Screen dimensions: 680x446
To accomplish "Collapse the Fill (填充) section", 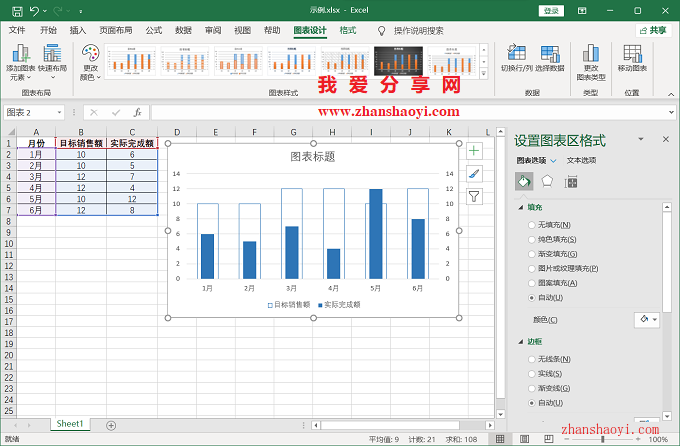I will (x=521, y=207).
